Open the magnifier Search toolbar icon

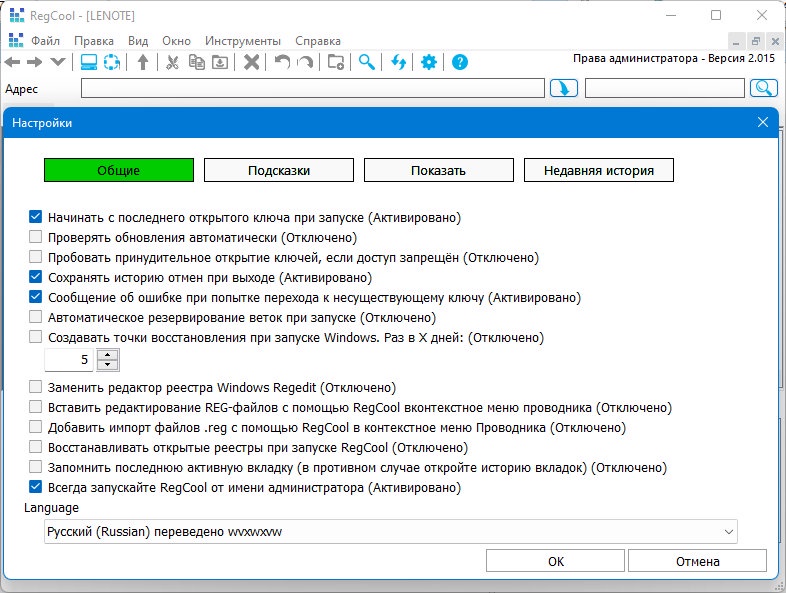(367, 63)
